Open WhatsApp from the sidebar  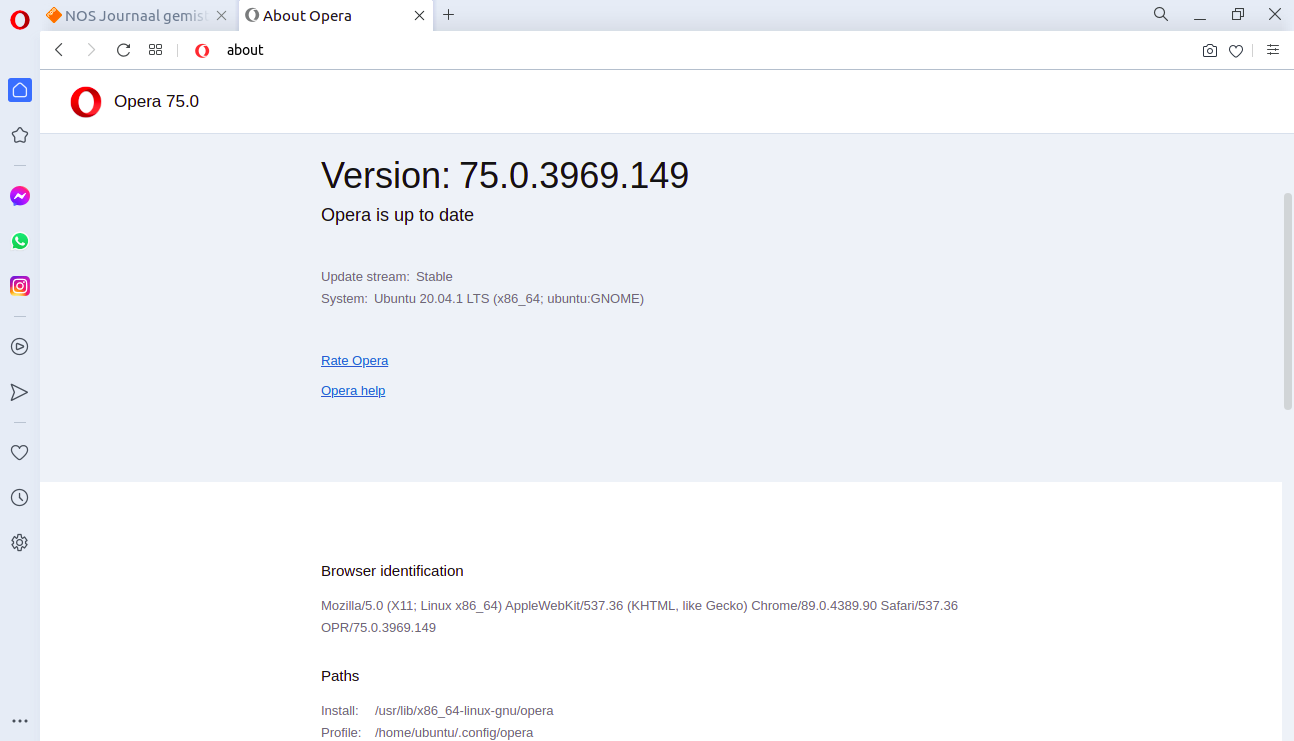19,241
